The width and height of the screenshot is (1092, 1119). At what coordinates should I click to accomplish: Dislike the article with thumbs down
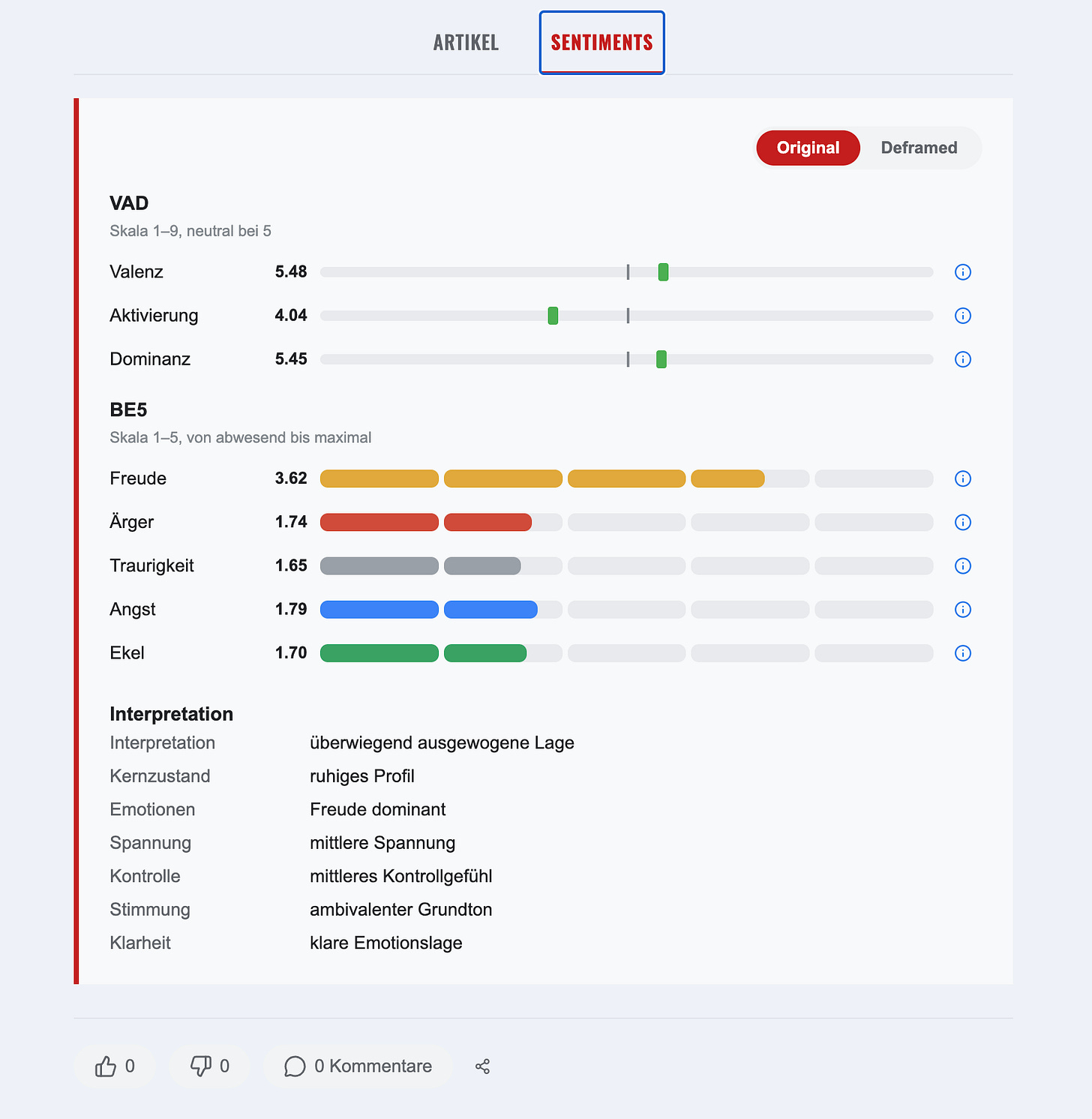point(209,1066)
